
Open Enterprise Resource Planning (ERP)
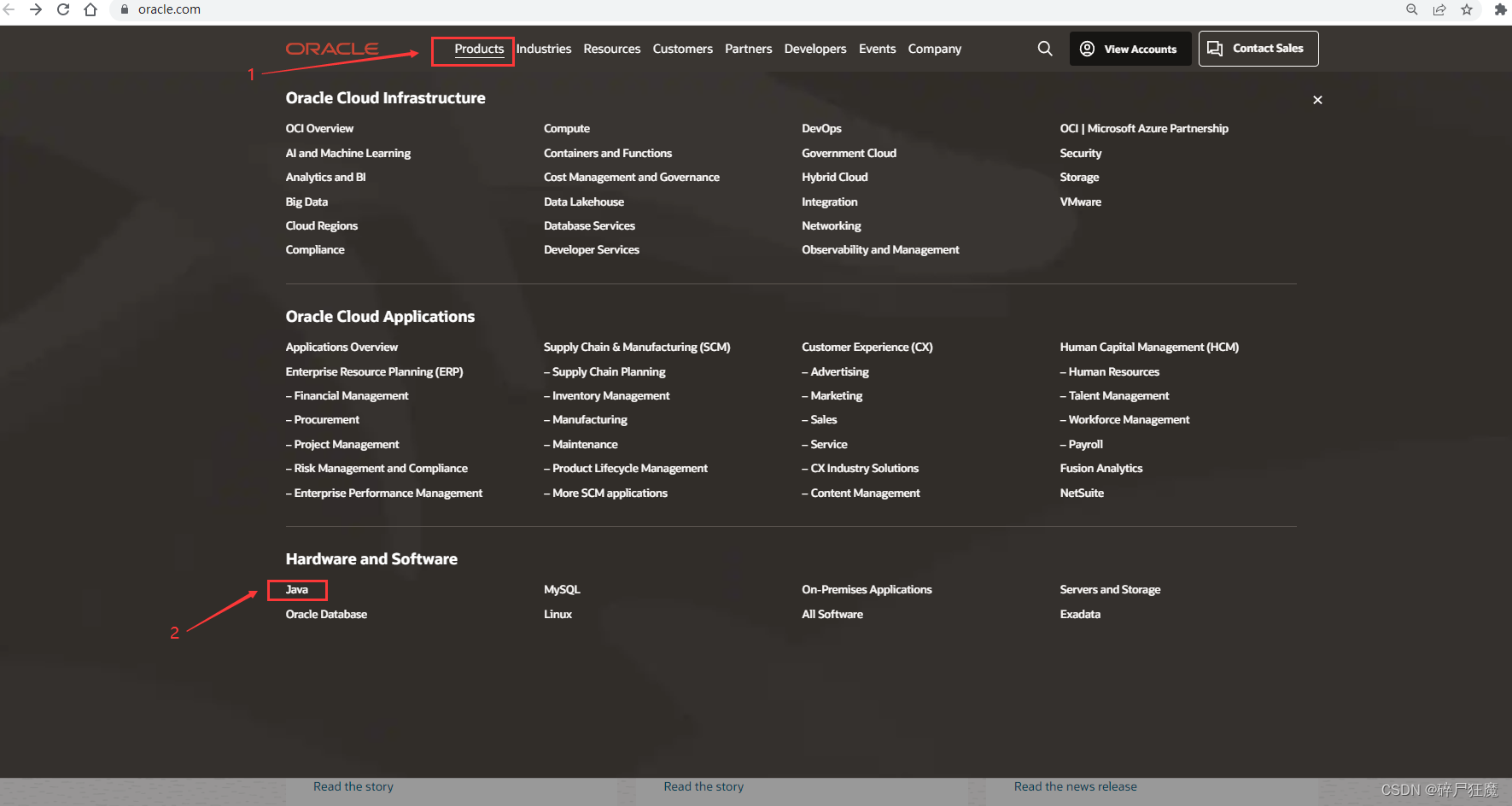pos(374,371)
